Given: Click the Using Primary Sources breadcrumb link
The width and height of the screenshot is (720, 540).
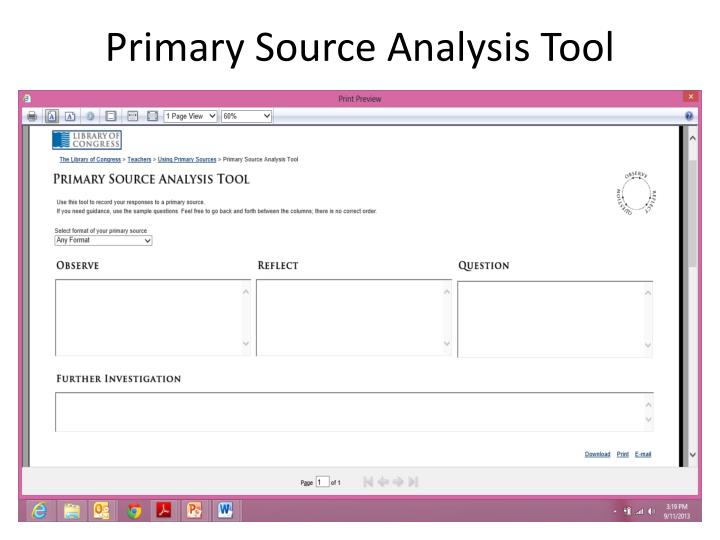Looking at the screenshot, I should point(187,159).
